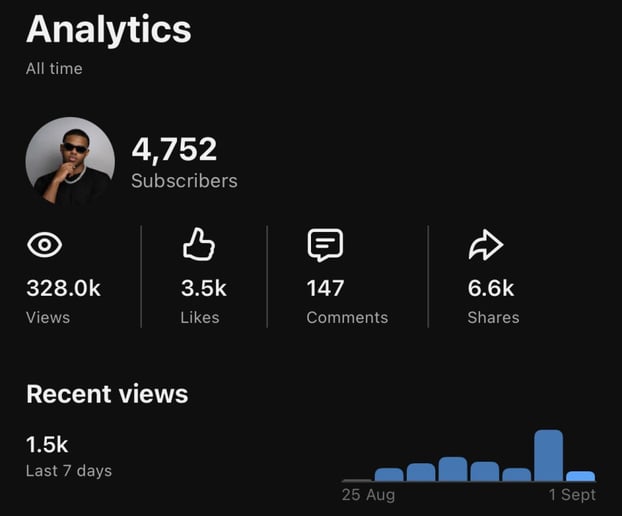Screen dimensions: 622x516
Task: Tap the Subscribers label
Action: (x=184, y=181)
